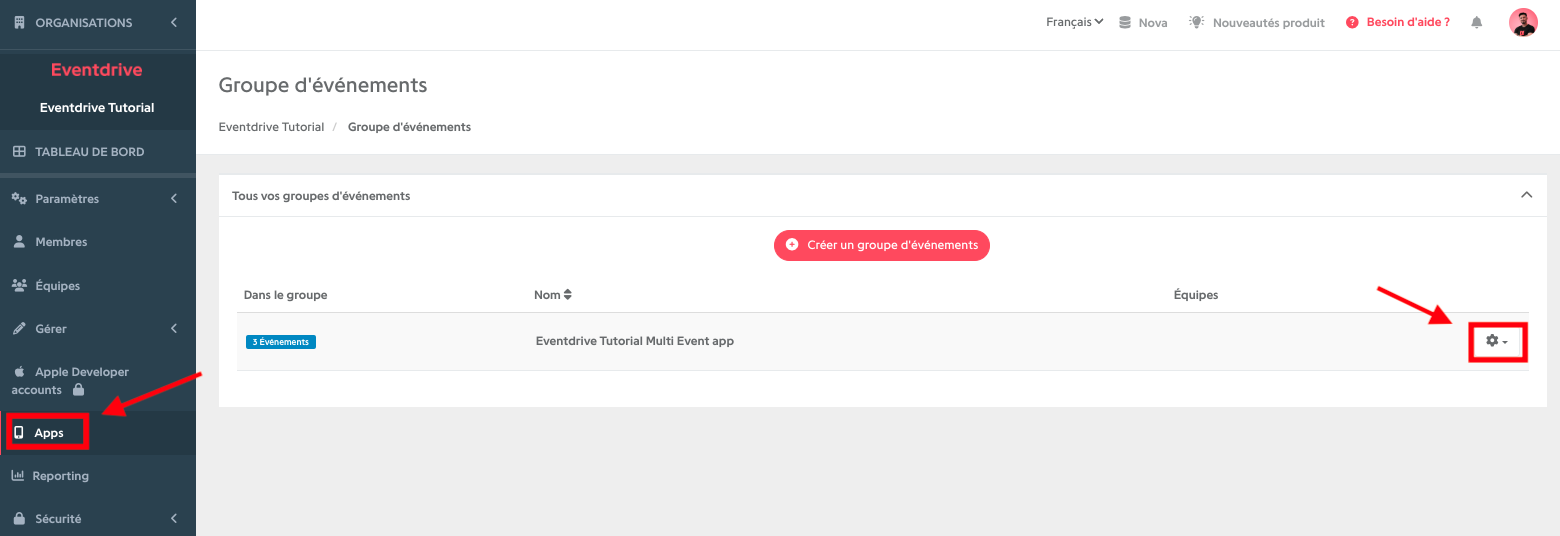Click the 3 Événements blue badge
Viewport: 1560px width, 536px height.
tap(281, 342)
